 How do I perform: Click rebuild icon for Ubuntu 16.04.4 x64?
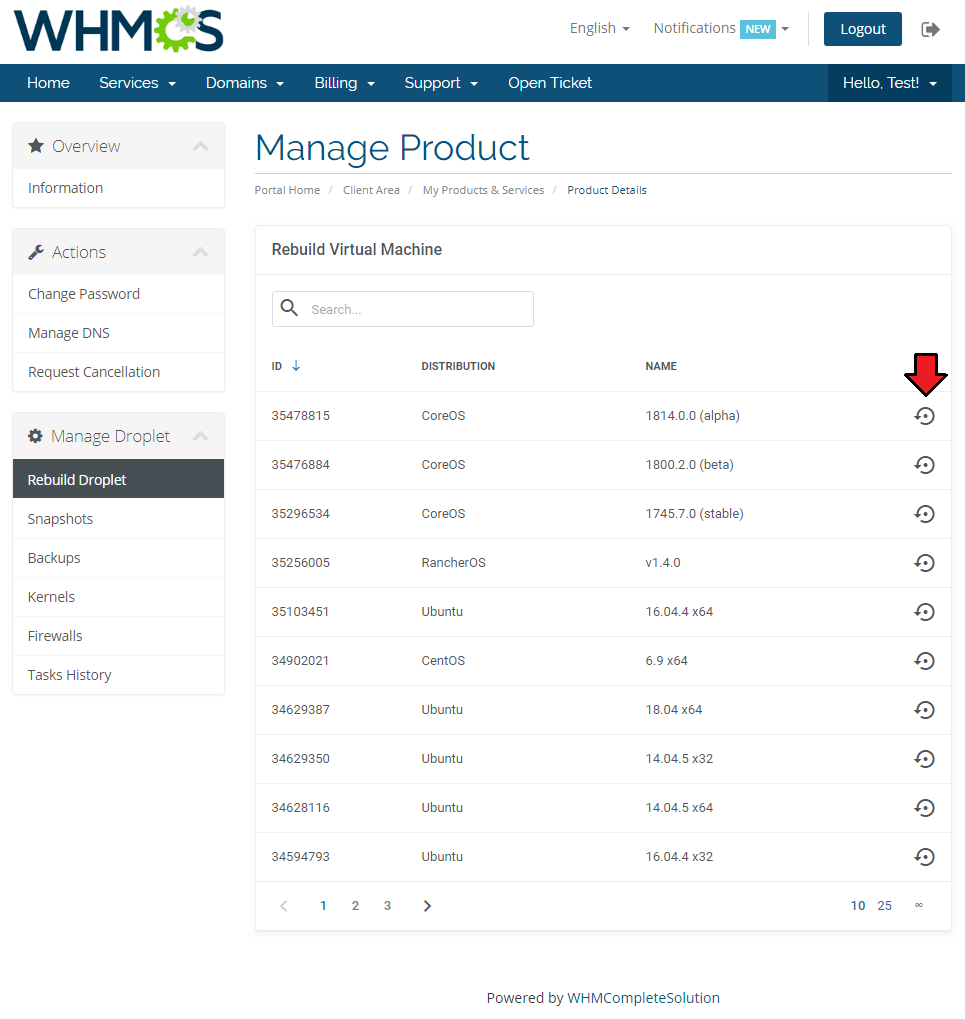click(924, 612)
